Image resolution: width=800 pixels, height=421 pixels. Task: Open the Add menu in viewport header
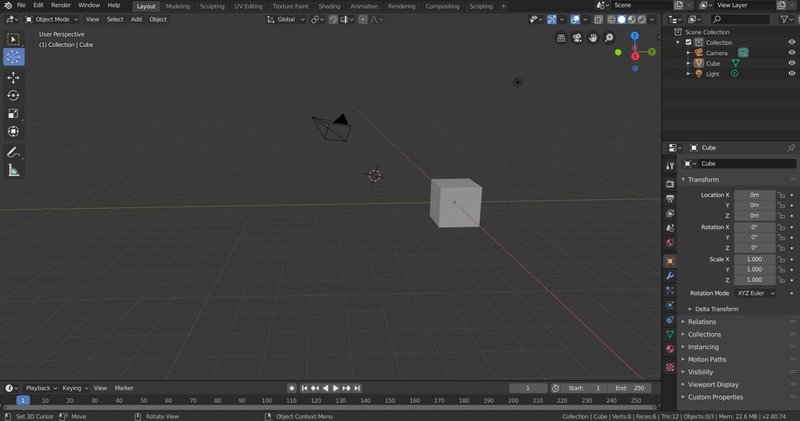click(136, 19)
